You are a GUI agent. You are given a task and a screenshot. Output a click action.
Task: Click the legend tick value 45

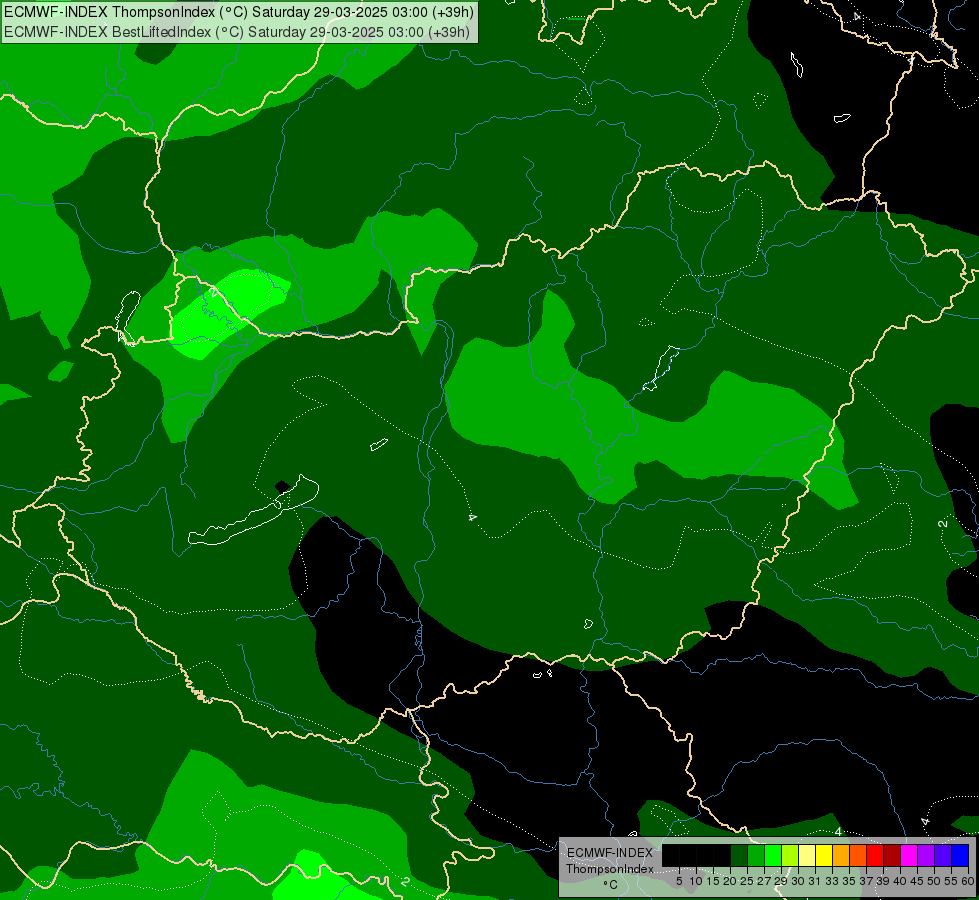tap(917, 881)
